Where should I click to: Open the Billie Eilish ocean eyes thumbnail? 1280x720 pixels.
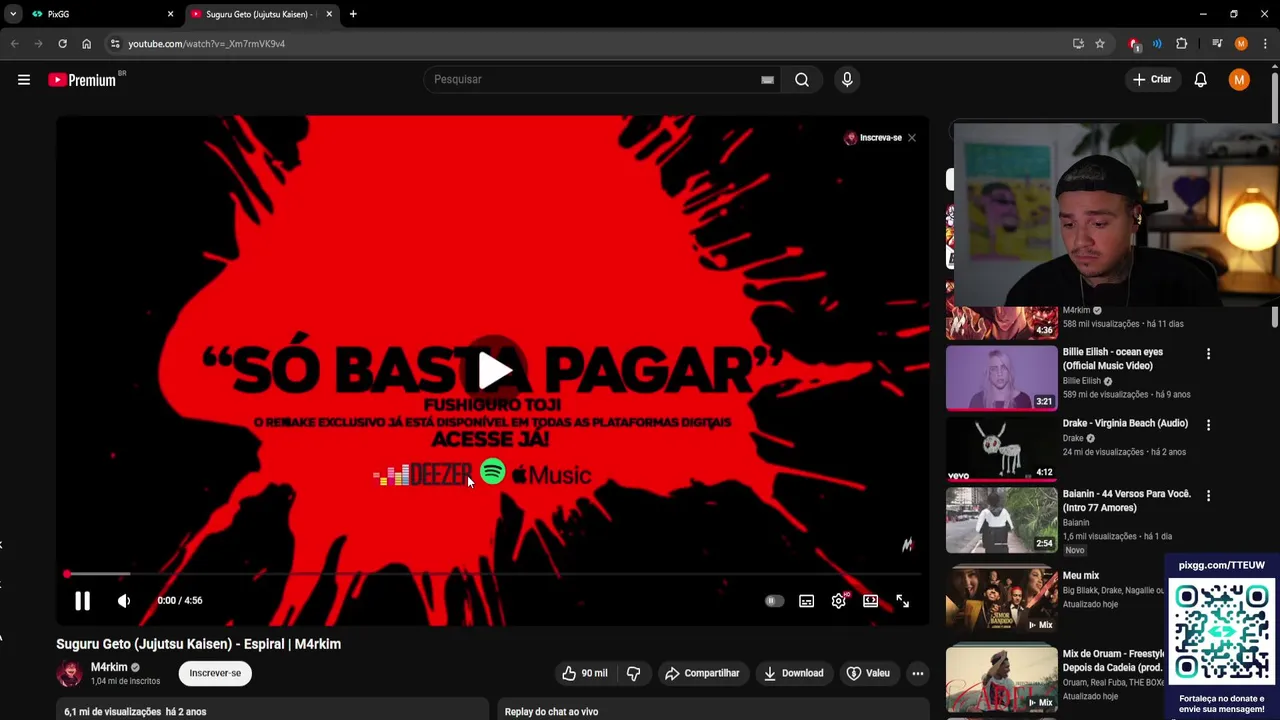click(1002, 379)
